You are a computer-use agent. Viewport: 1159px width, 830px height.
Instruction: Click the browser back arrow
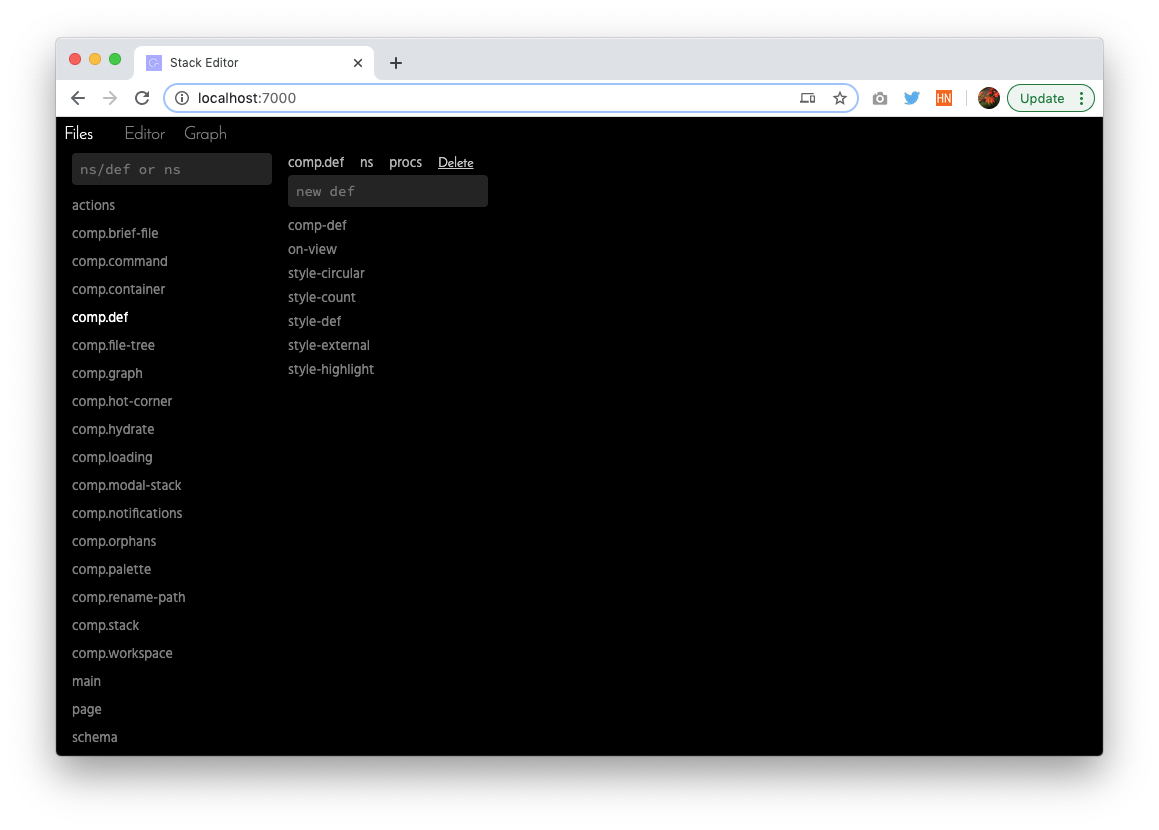pos(78,98)
